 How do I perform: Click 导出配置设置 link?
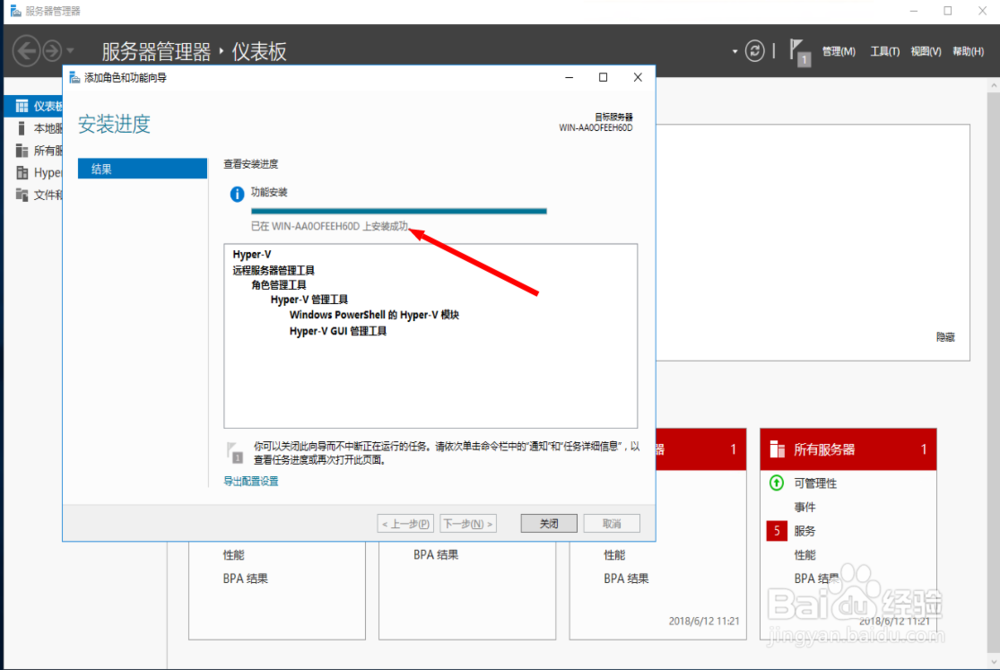point(251,481)
